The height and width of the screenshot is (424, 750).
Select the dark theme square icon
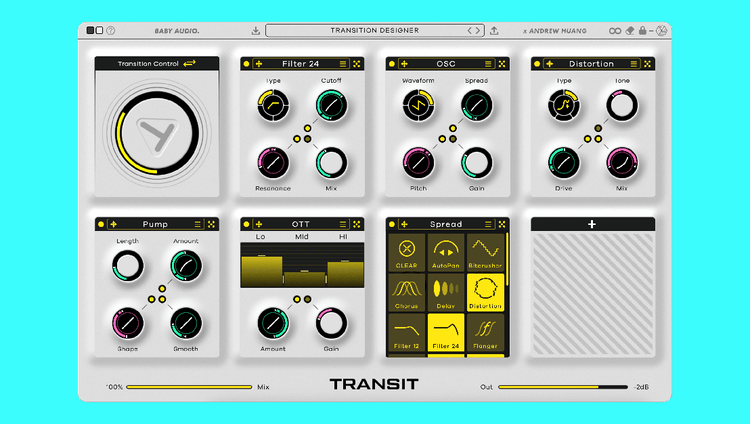90,30
